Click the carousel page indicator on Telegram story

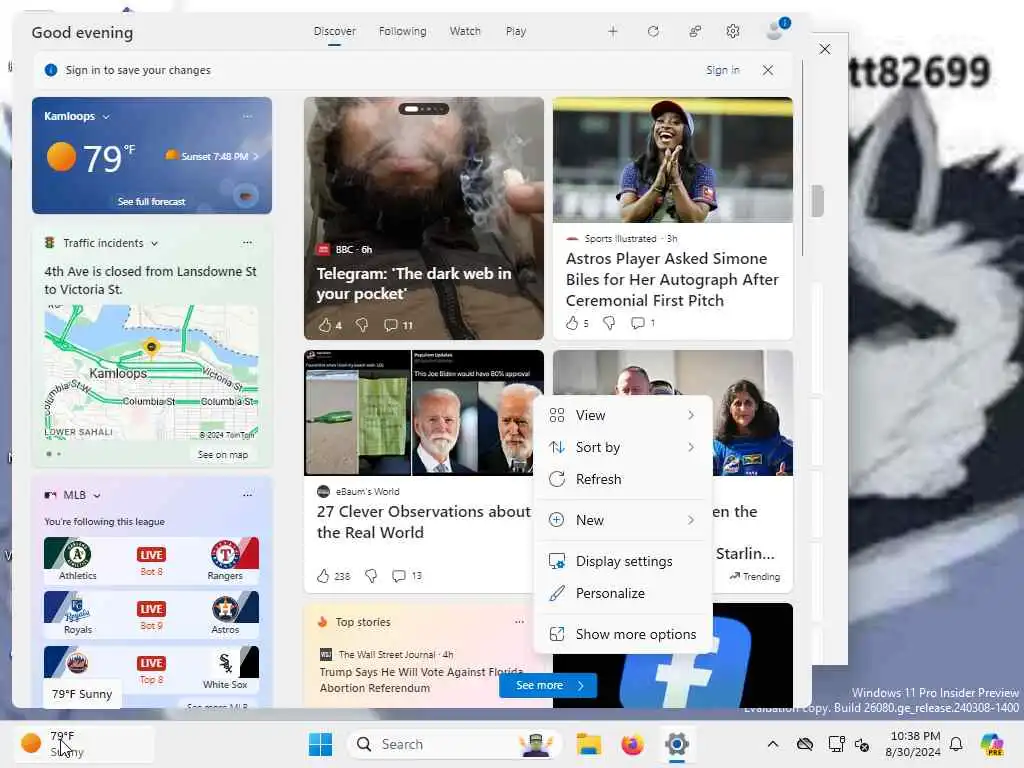pos(424,109)
